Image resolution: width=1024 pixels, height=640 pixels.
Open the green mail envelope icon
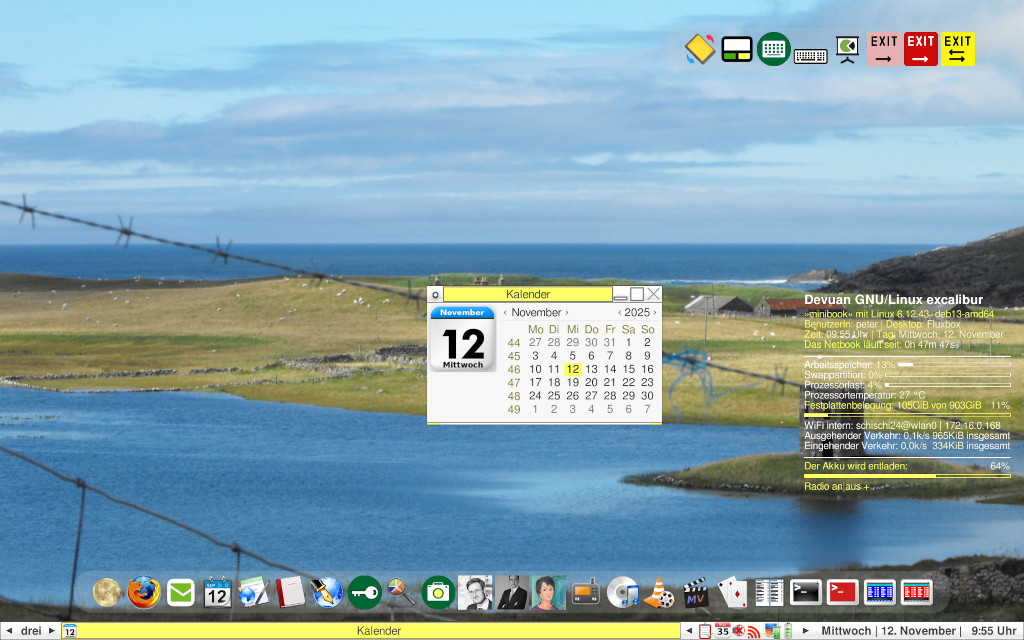click(180, 592)
